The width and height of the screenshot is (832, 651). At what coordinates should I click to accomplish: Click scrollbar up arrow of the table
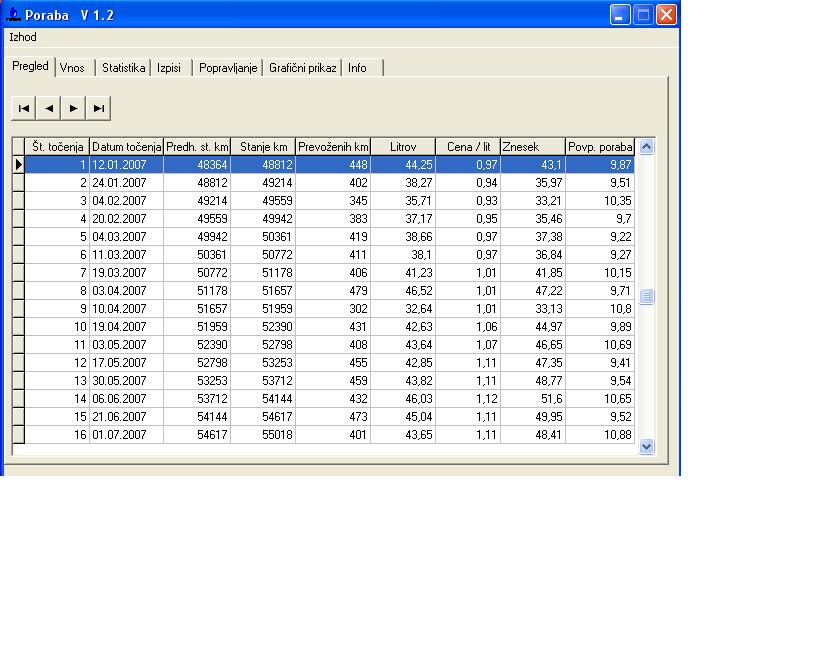pos(646,146)
